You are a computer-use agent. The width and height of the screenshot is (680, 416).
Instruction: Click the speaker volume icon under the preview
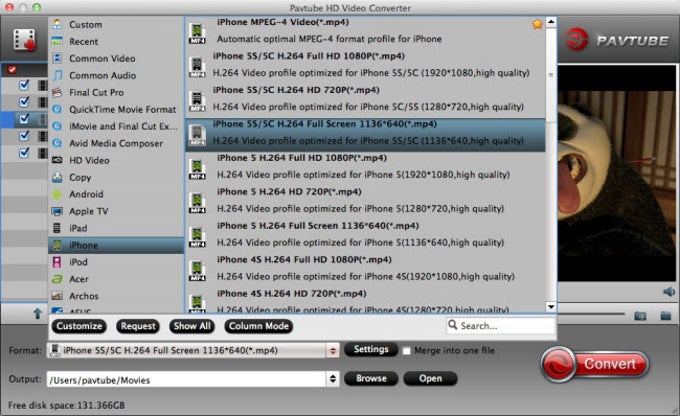tap(669, 292)
